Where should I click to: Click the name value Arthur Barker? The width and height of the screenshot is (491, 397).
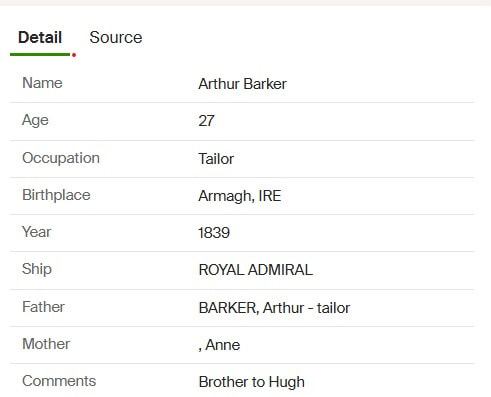point(242,84)
